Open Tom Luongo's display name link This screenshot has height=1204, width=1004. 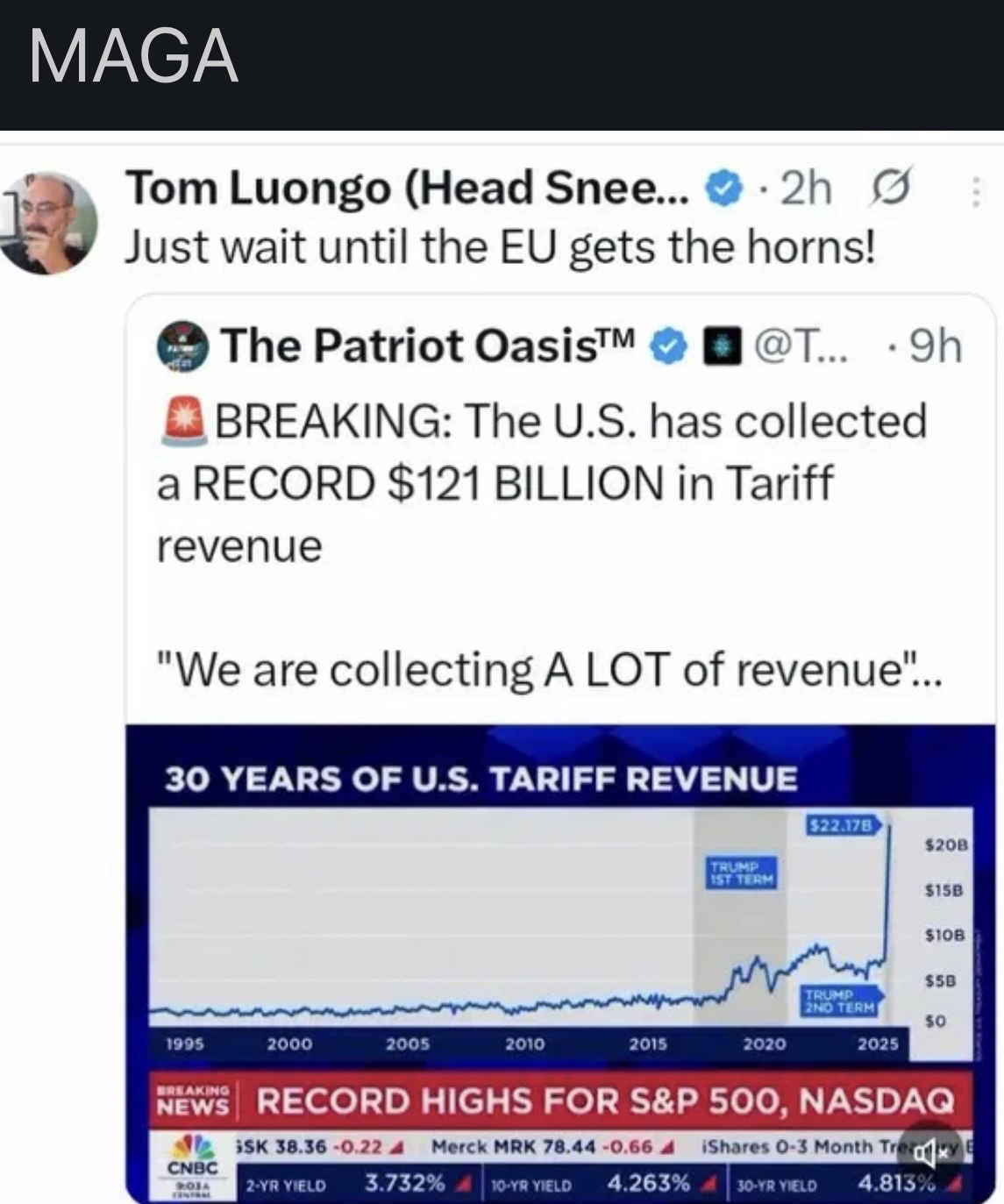pos(409,189)
